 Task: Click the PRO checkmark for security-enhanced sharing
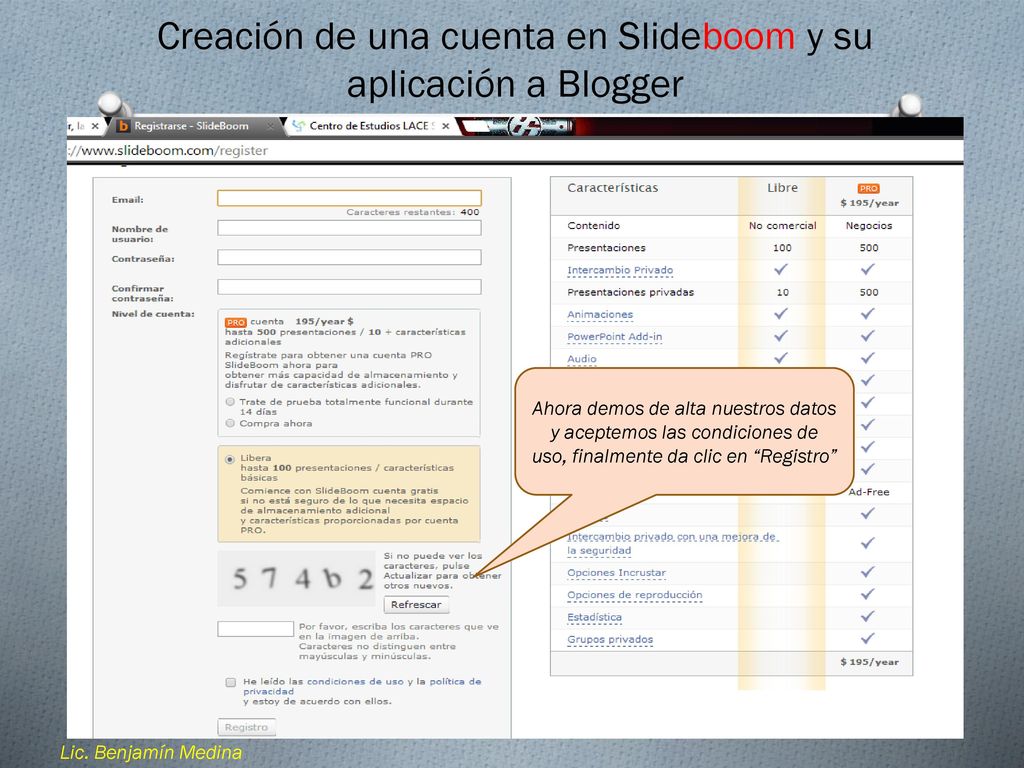point(867,543)
